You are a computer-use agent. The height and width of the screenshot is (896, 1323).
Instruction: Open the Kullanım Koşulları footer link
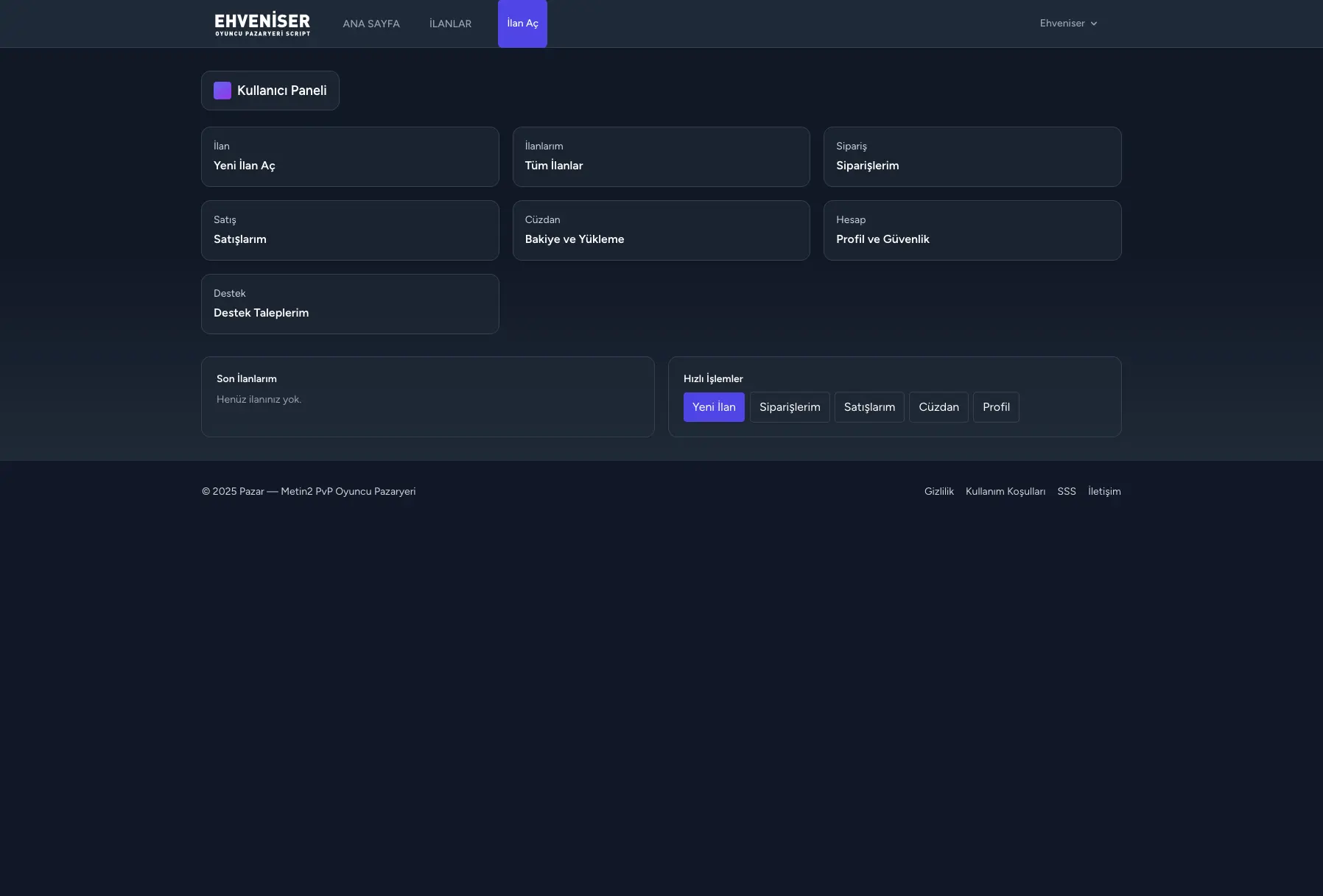[1005, 491]
